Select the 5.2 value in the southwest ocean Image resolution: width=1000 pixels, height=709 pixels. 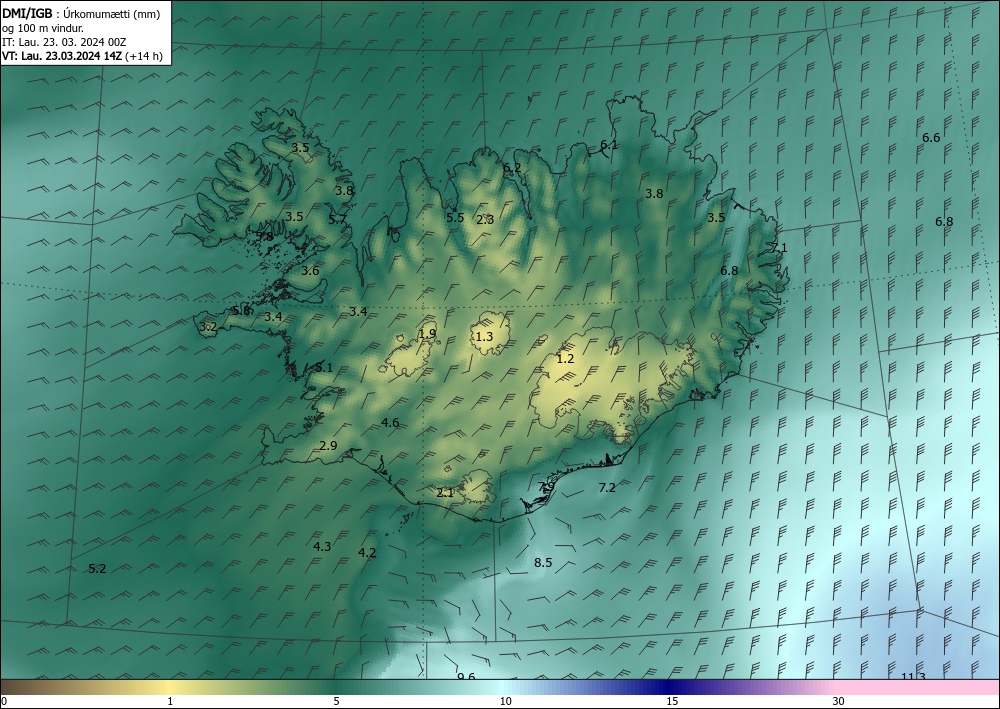98,569
